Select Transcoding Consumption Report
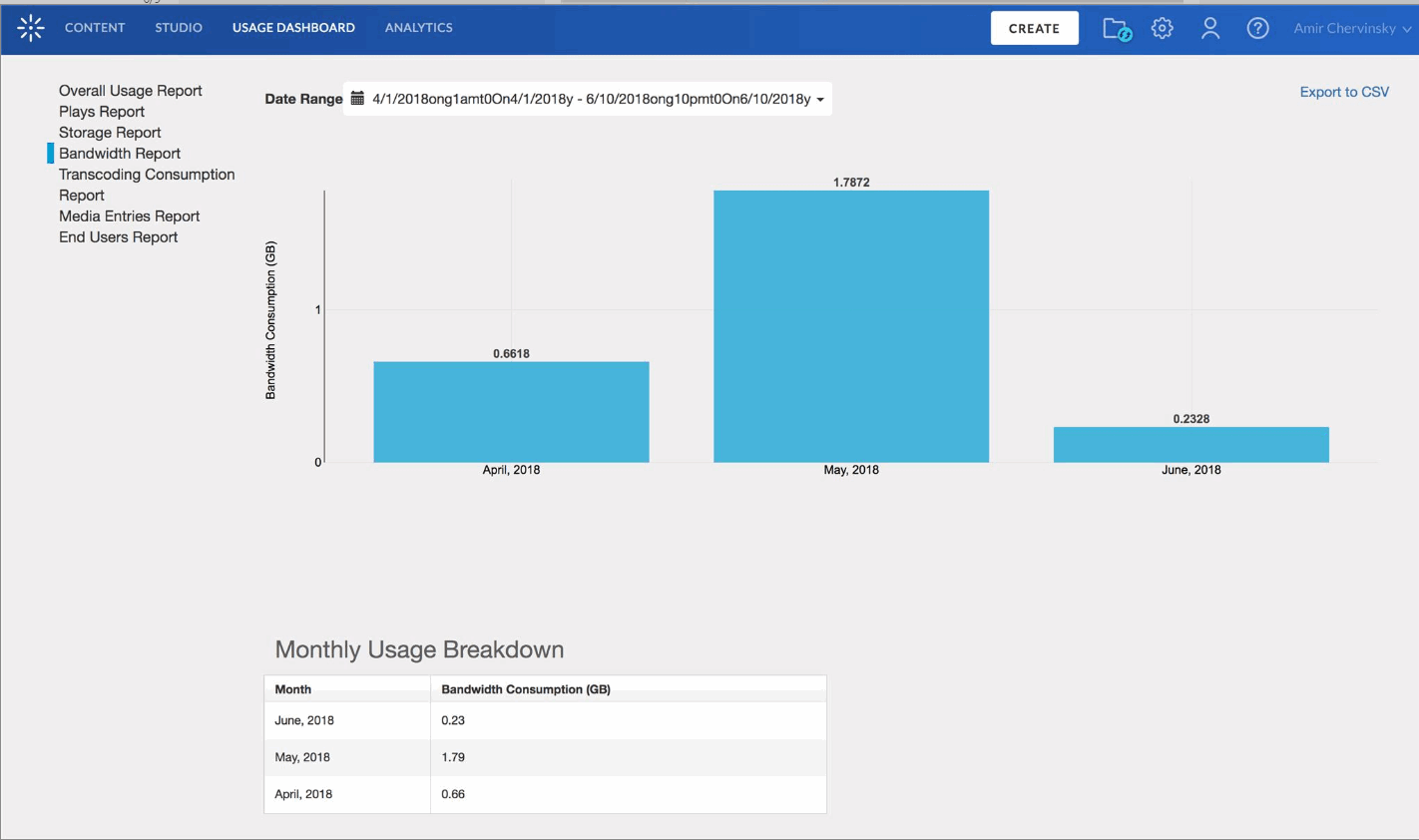The height and width of the screenshot is (840, 1419). [x=147, y=185]
